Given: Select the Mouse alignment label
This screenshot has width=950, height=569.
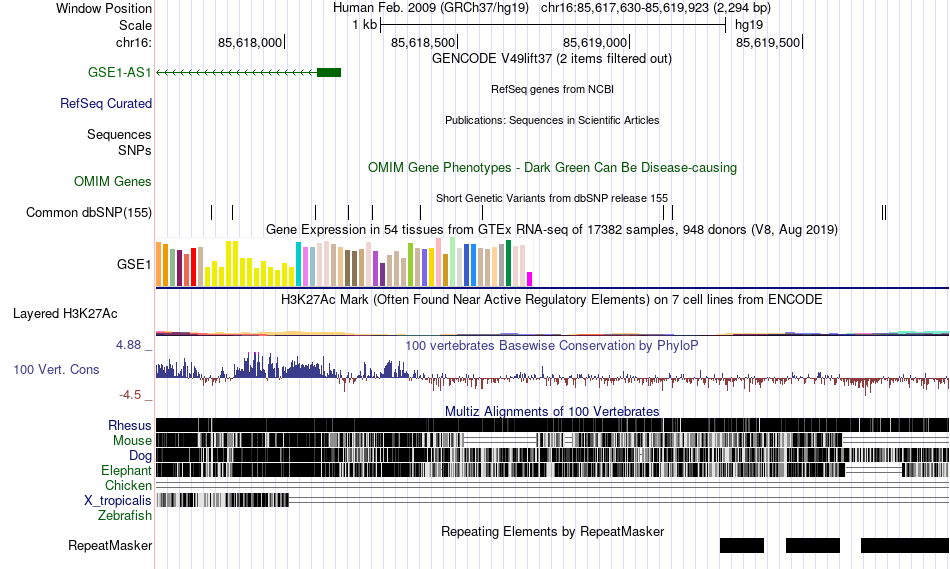Looking at the screenshot, I should click(x=132, y=441).
